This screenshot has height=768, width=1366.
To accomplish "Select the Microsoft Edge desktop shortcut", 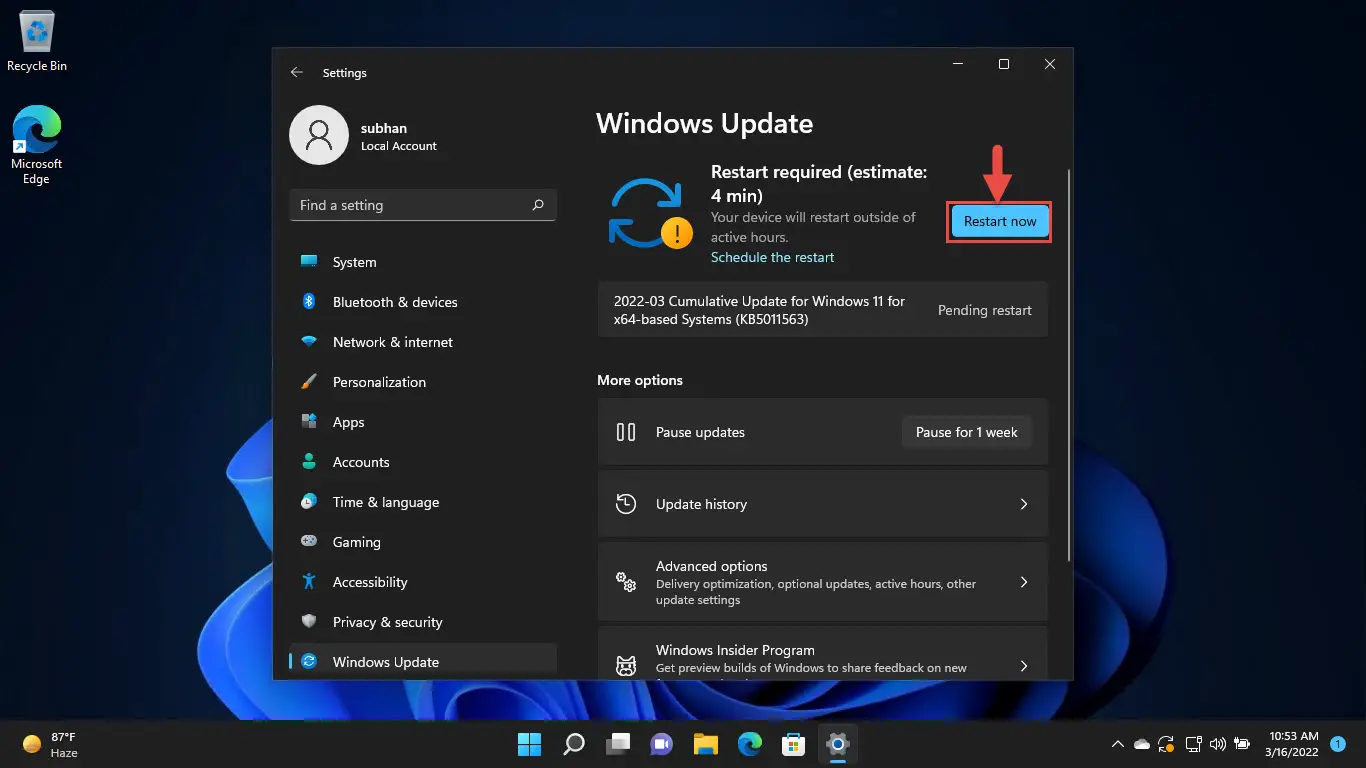I will (37, 145).
